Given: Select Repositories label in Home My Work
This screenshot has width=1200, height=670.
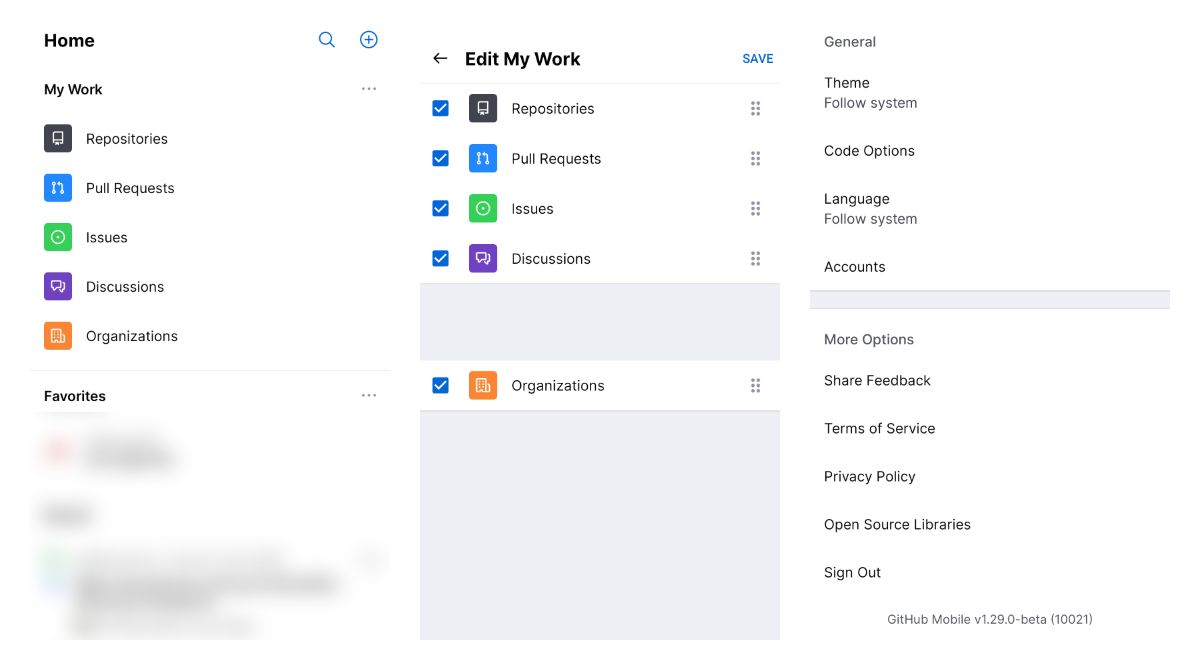Looking at the screenshot, I should coord(127,139).
